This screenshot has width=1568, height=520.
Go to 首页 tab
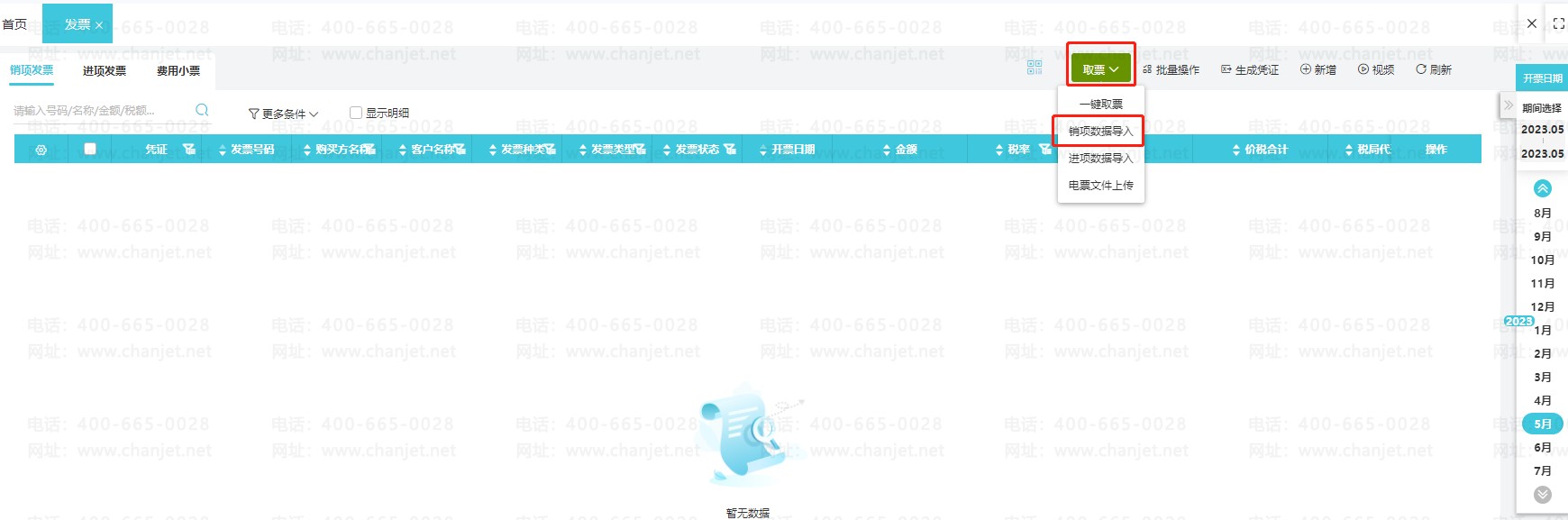(14, 24)
